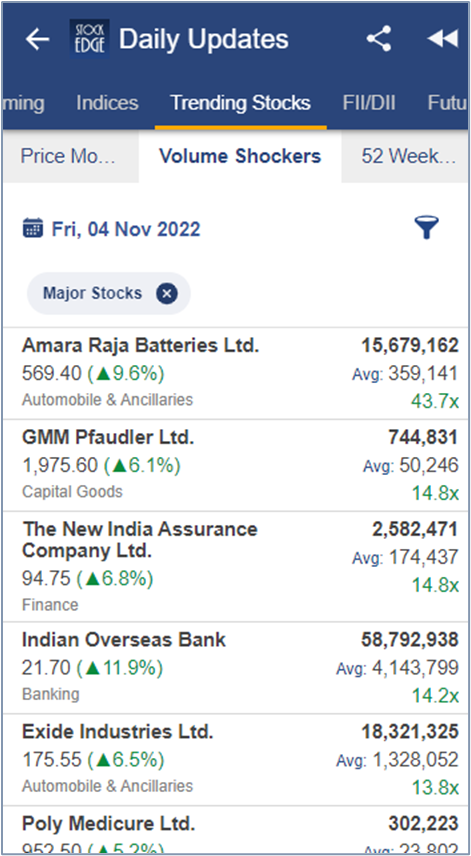Remove the Major Stocks filter chip
The width and height of the screenshot is (471, 856).
[x=167, y=294]
